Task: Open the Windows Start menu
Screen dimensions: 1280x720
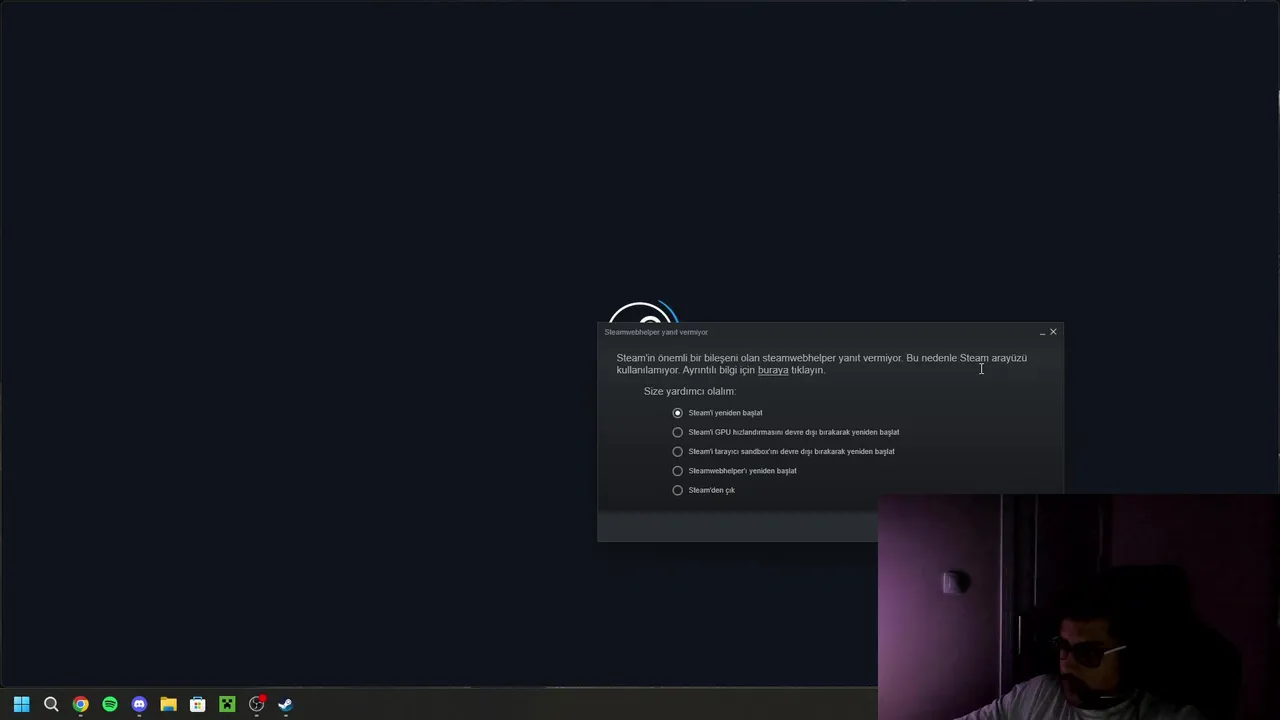Action: tap(21, 704)
